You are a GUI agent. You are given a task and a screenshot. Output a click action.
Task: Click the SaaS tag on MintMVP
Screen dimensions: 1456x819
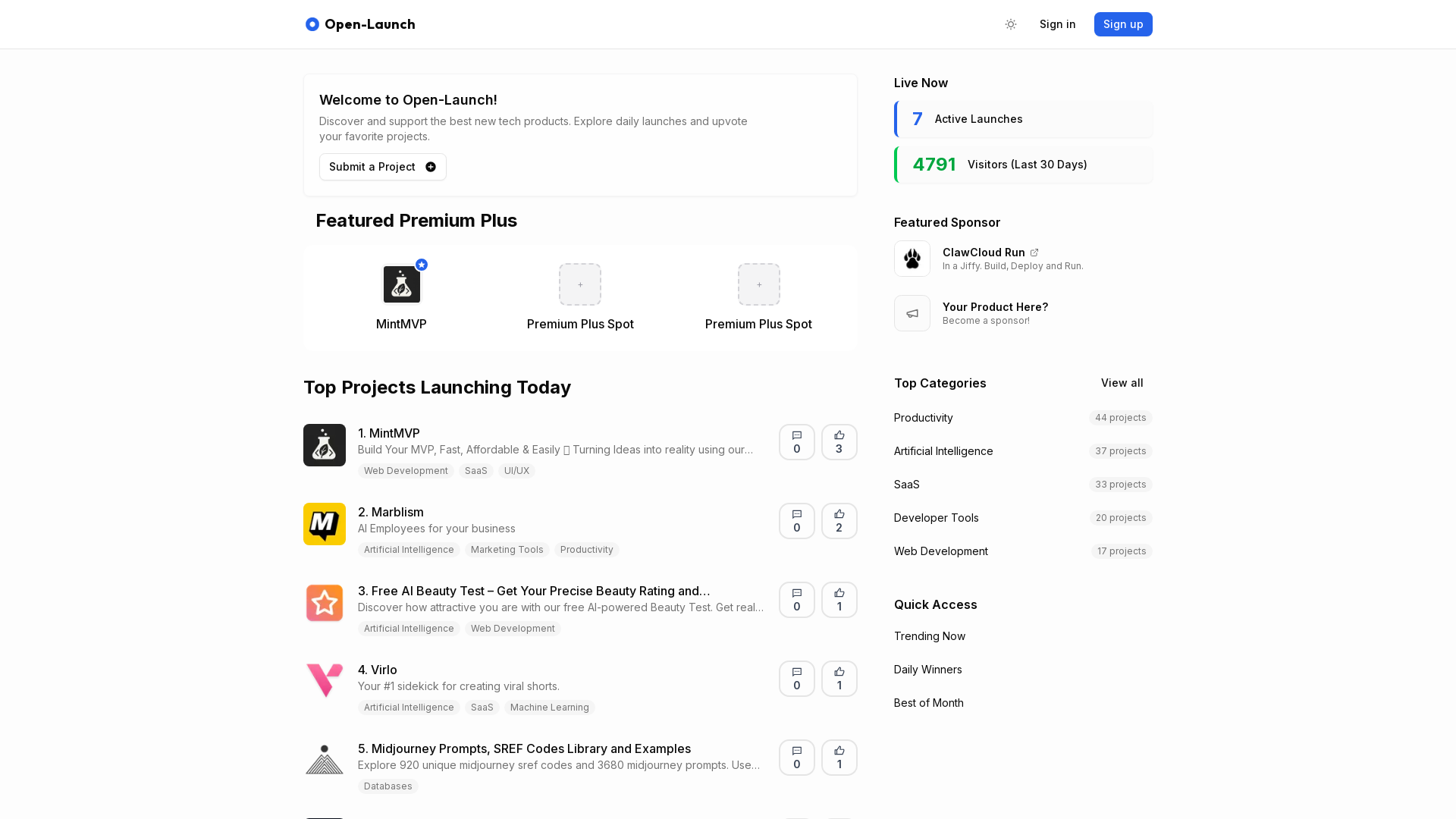pos(475,471)
